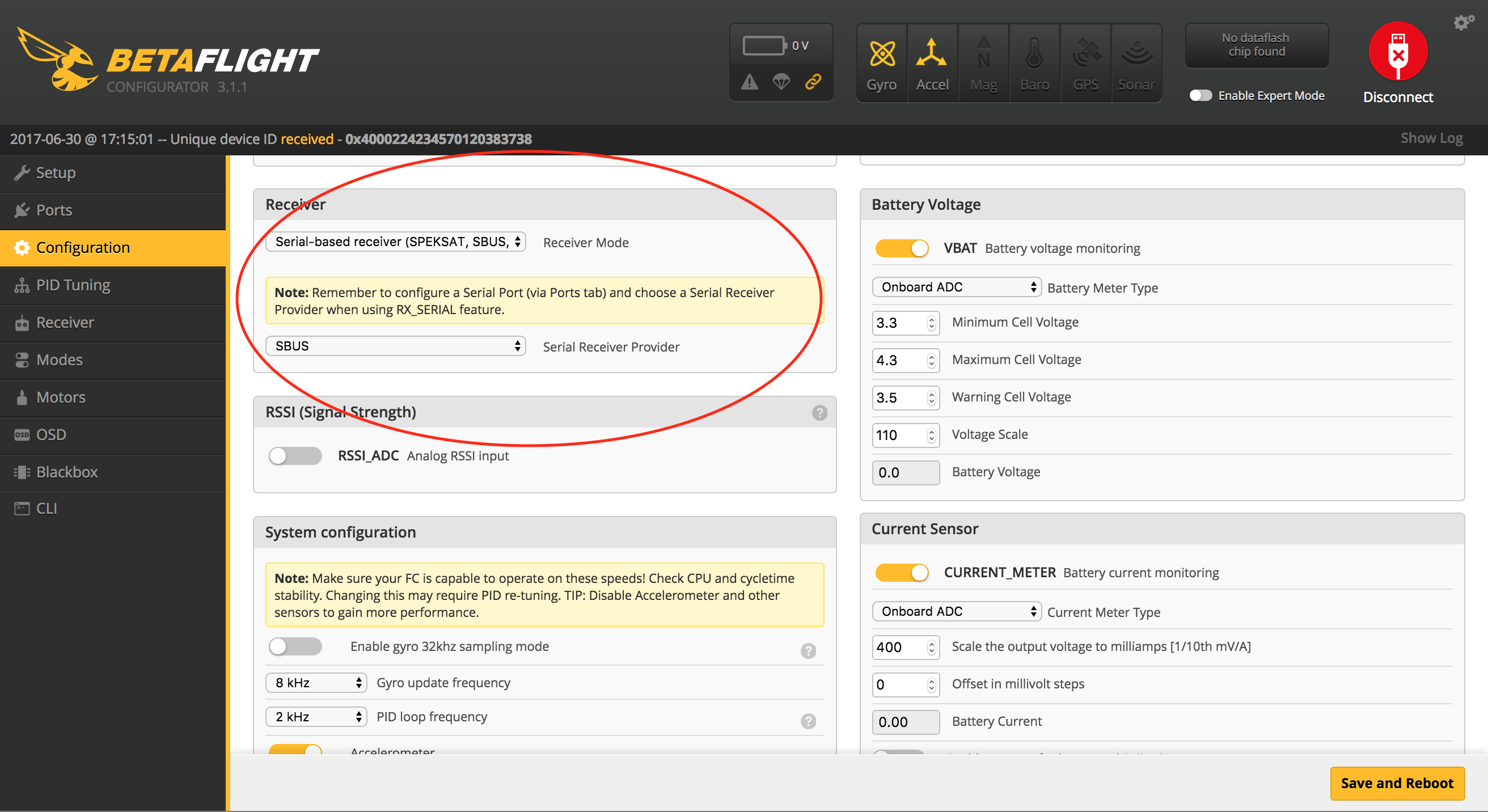Open the Blackbox tab
The height and width of the screenshot is (812, 1488).
tap(113, 472)
